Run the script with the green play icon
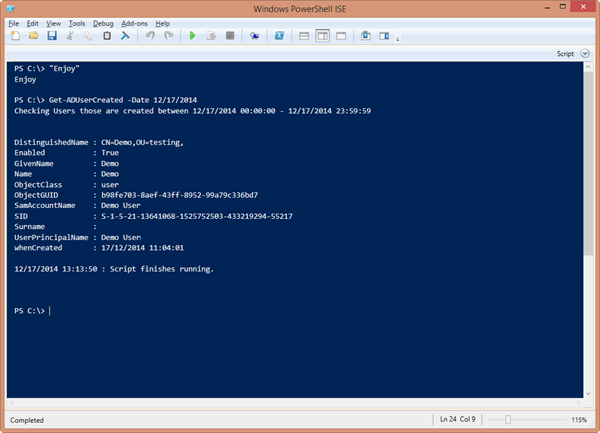 (x=192, y=36)
